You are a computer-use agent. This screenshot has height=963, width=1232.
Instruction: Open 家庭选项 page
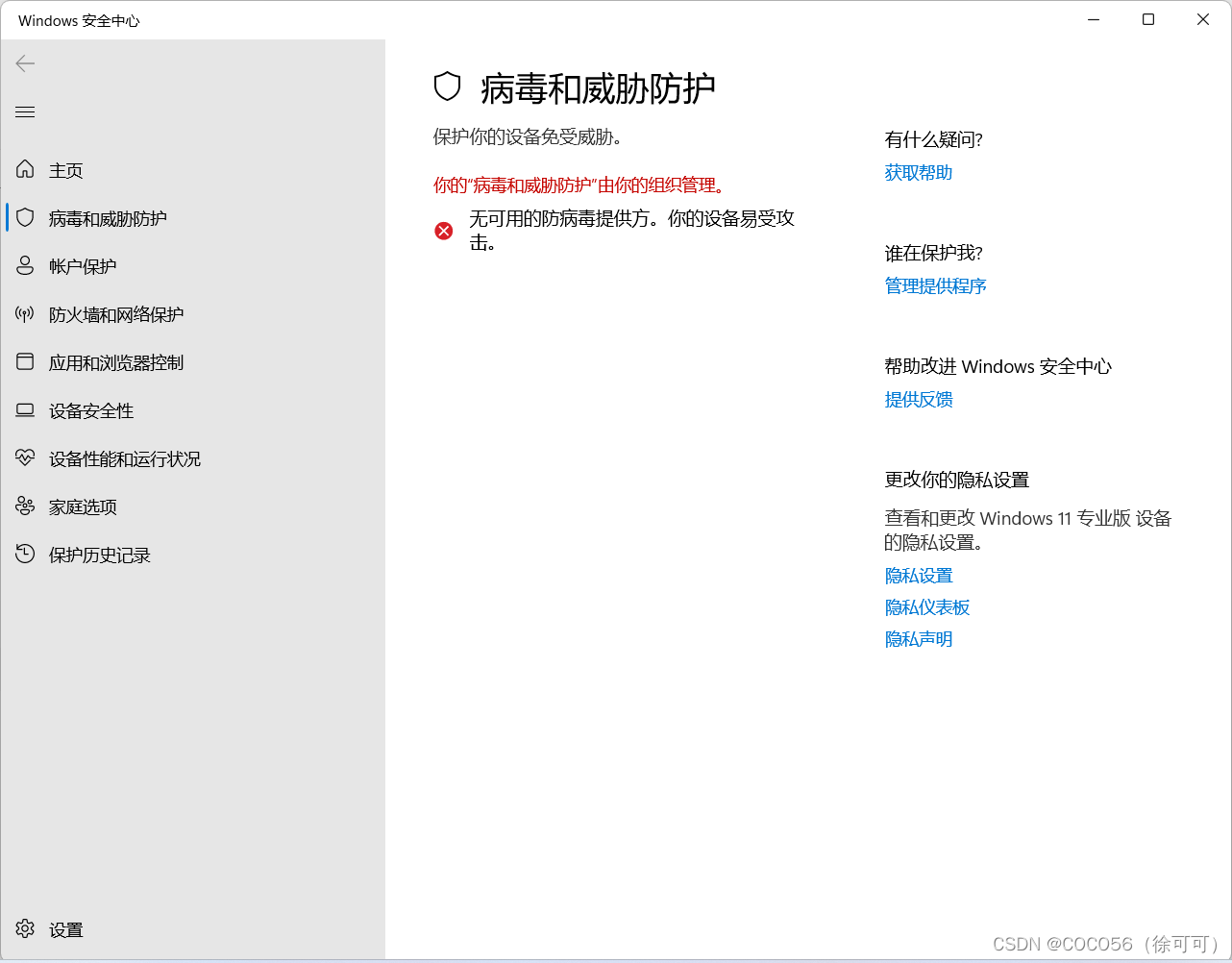pyautogui.click(x=83, y=507)
